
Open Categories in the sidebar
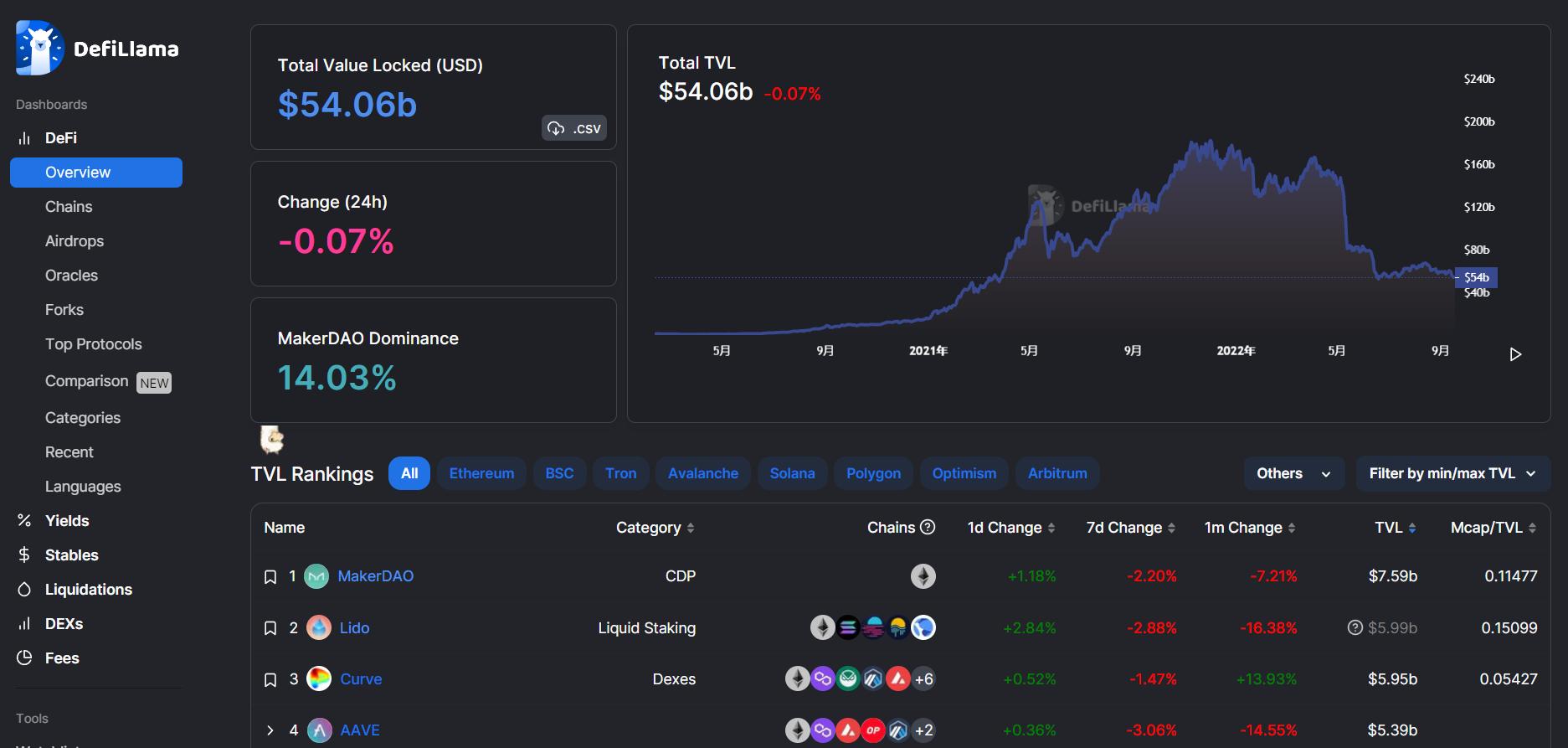point(83,418)
